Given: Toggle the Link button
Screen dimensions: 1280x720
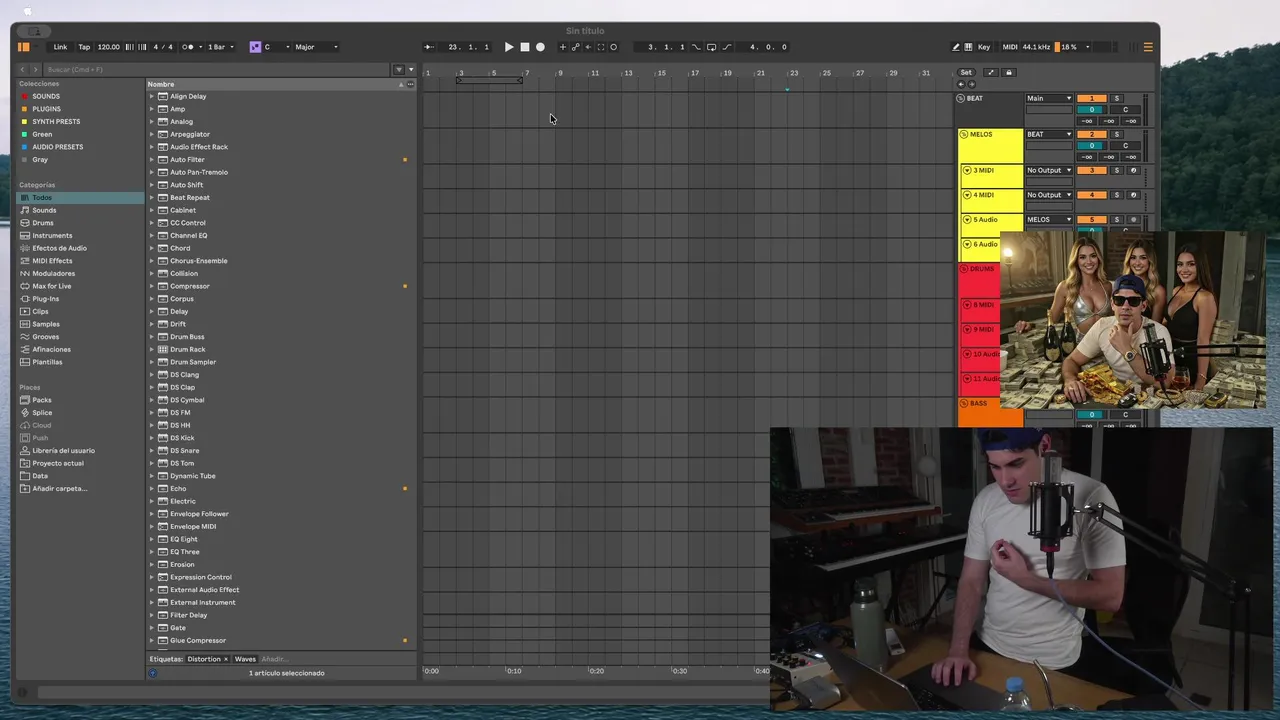Looking at the screenshot, I should coord(61,47).
